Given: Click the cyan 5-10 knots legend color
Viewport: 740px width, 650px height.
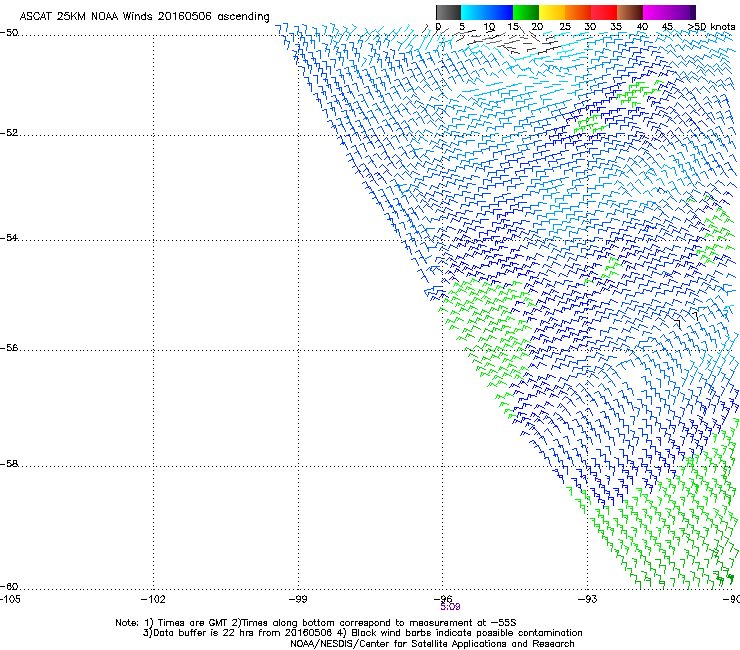Looking at the screenshot, I should [x=474, y=12].
